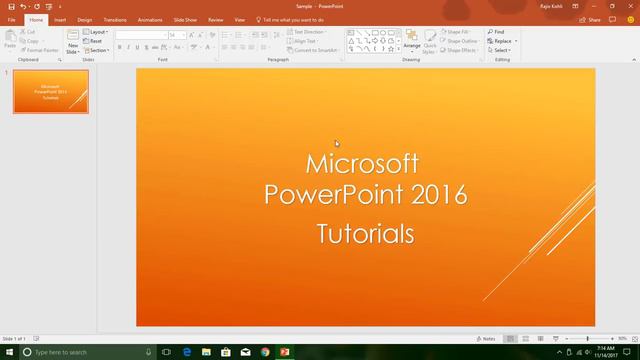Select slide 1 thumbnail

point(51,91)
